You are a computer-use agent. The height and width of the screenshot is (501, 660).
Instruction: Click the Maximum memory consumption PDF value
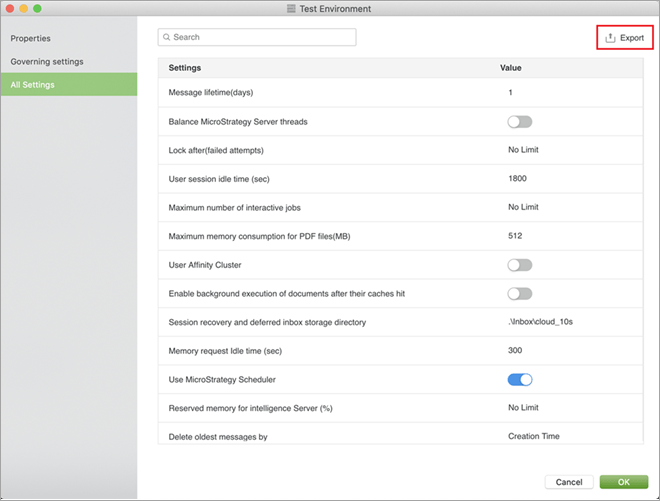tap(515, 236)
